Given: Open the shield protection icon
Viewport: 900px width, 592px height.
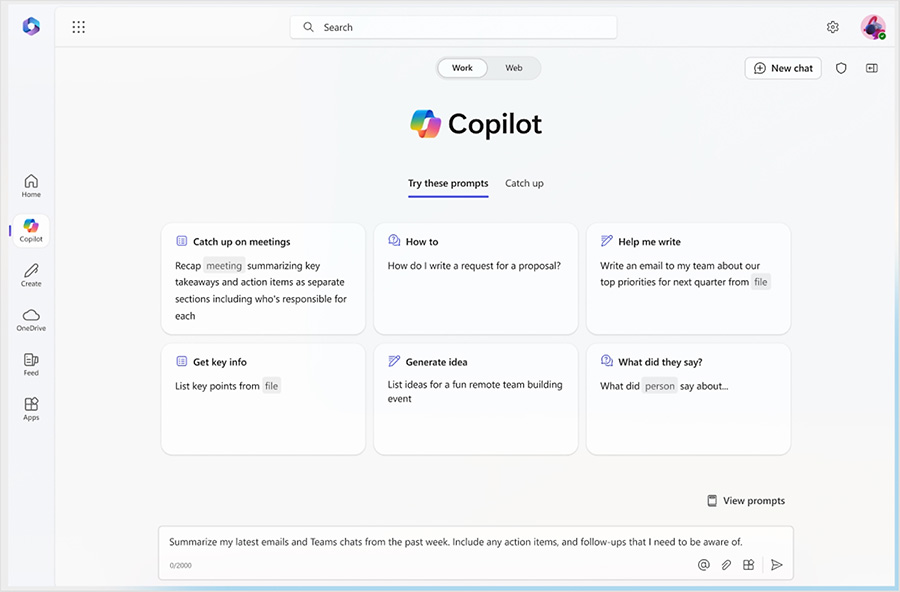Looking at the screenshot, I should (841, 68).
